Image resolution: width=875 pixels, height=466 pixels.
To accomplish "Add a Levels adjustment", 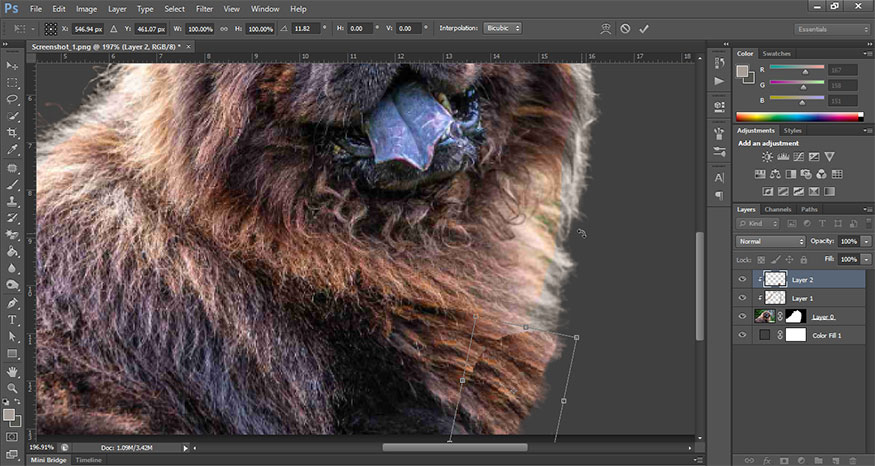I will coord(783,157).
